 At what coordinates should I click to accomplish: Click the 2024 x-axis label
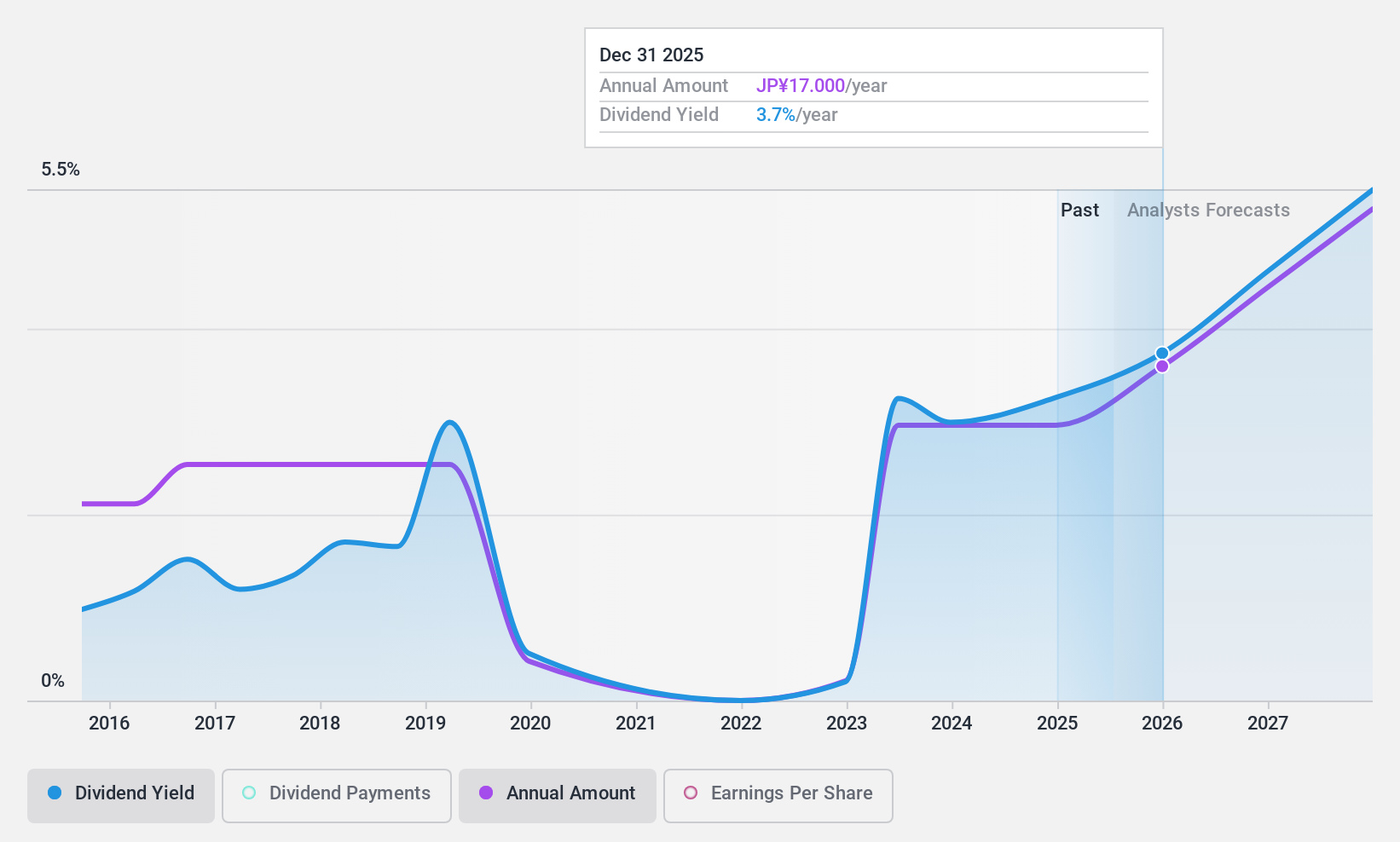click(x=952, y=724)
